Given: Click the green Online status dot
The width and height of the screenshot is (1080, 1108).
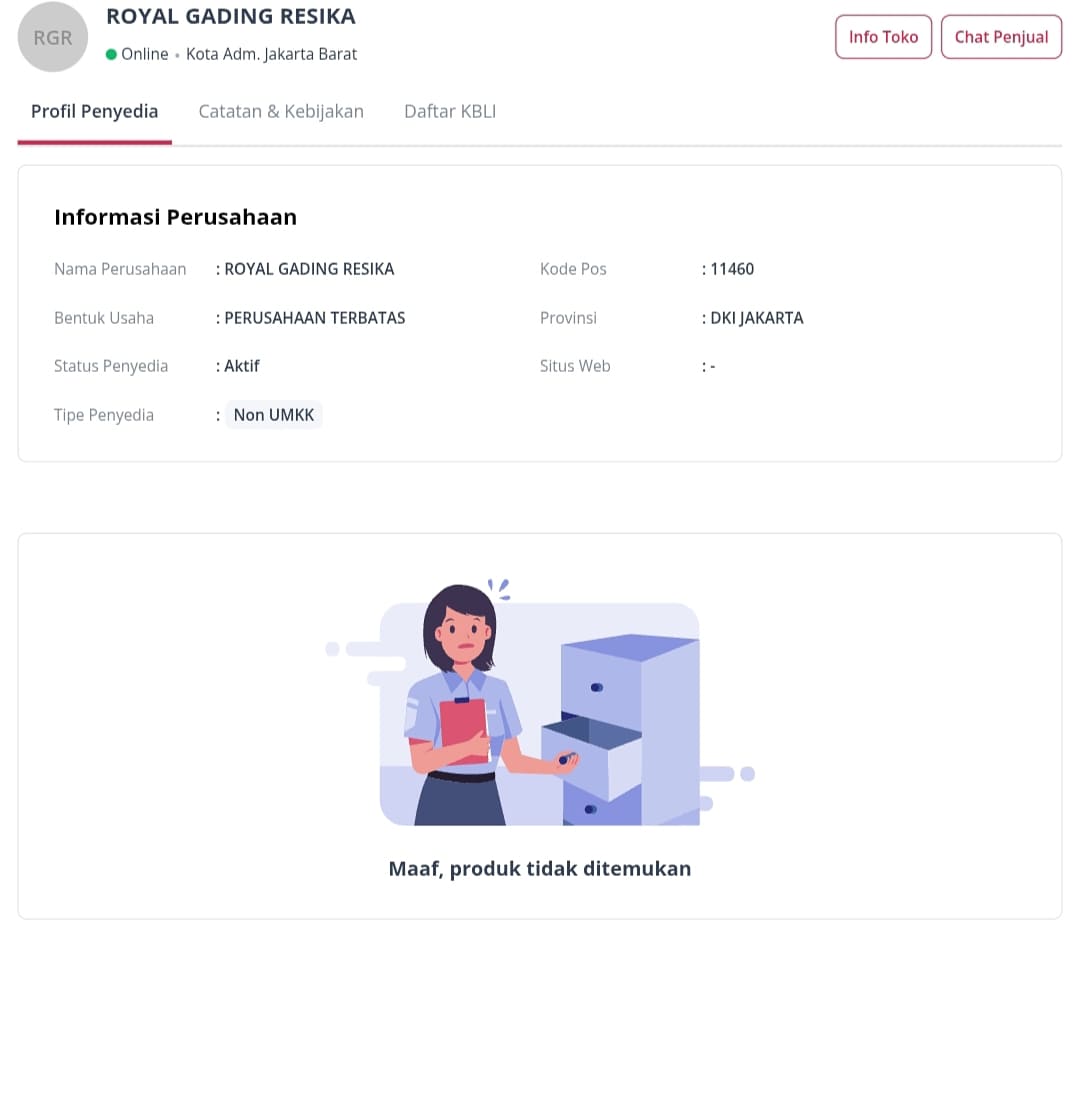Looking at the screenshot, I should [x=111, y=54].
